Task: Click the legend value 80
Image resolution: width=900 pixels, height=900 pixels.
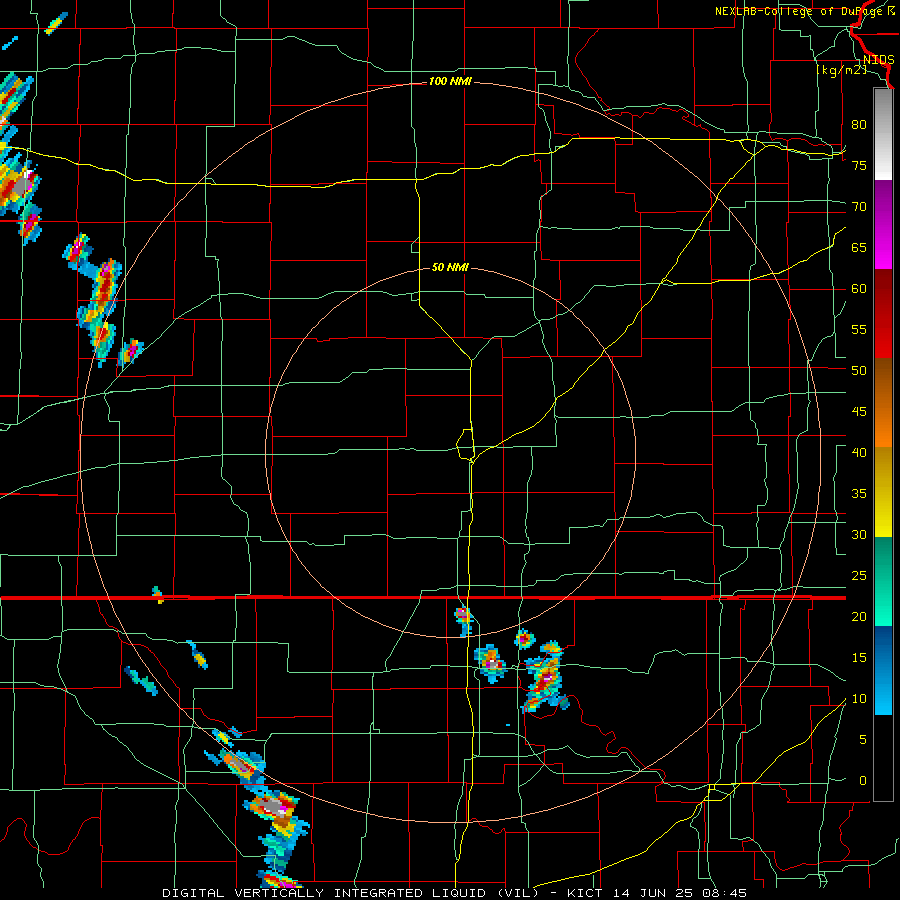Action: point(859,125)
